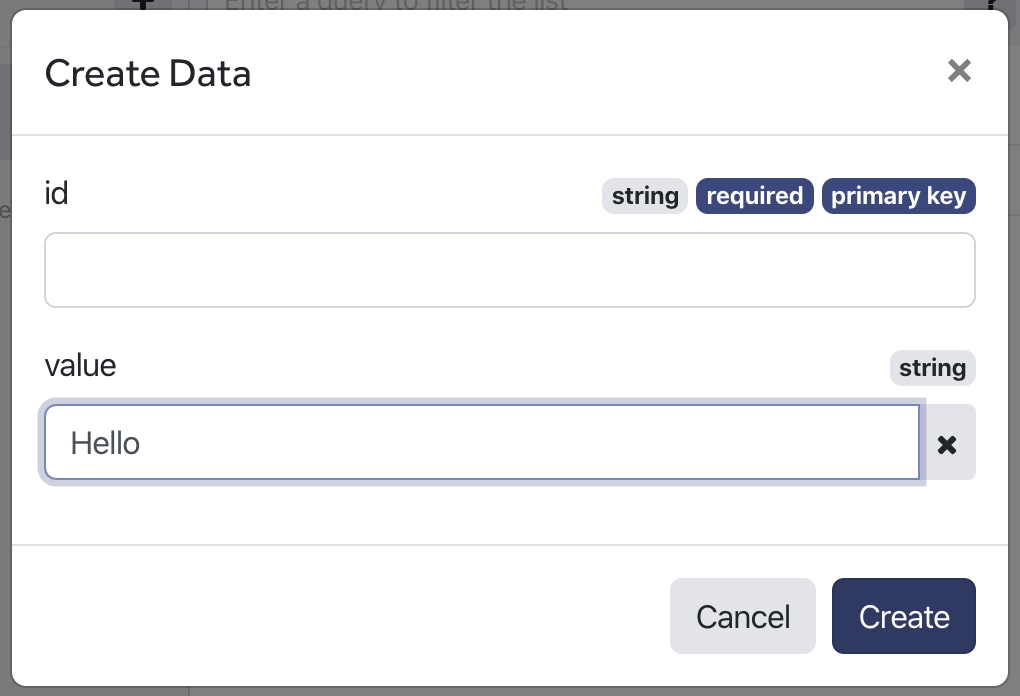Click the 'required' badge on id field

point(754,196)
